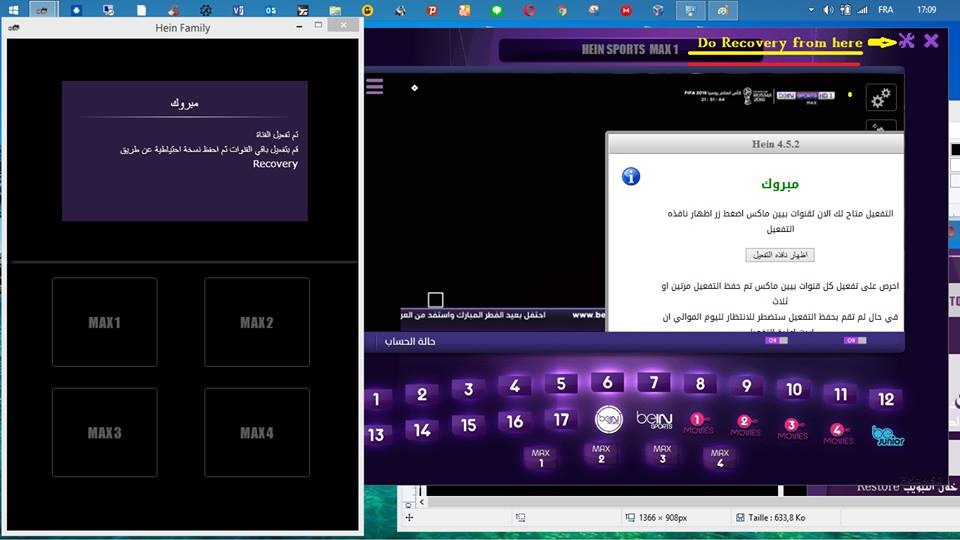
Task: Open the Movies 4 channel icon
Action: pyautogui.click(x=838, y=433)
